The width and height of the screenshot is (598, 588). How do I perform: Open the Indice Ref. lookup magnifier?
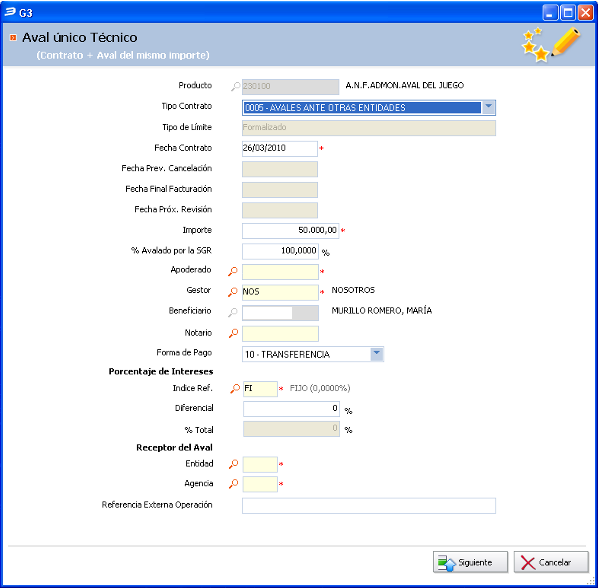235,388
